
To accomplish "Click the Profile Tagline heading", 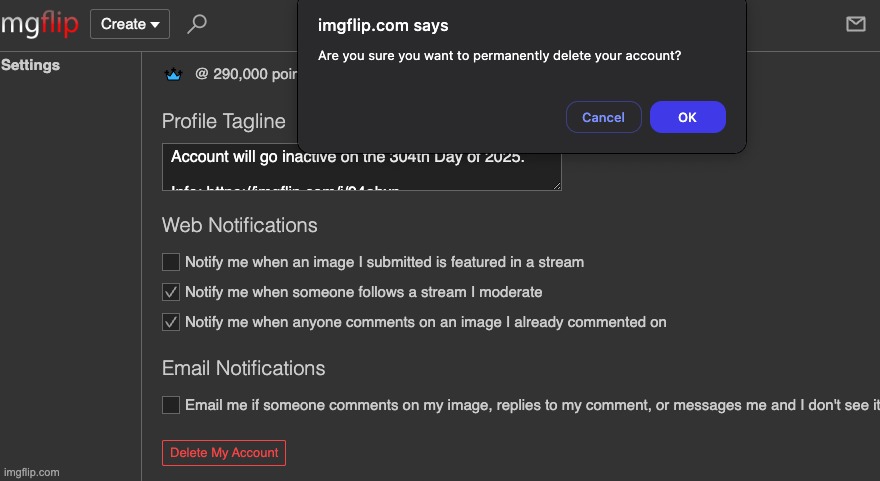I will (223, 121).
